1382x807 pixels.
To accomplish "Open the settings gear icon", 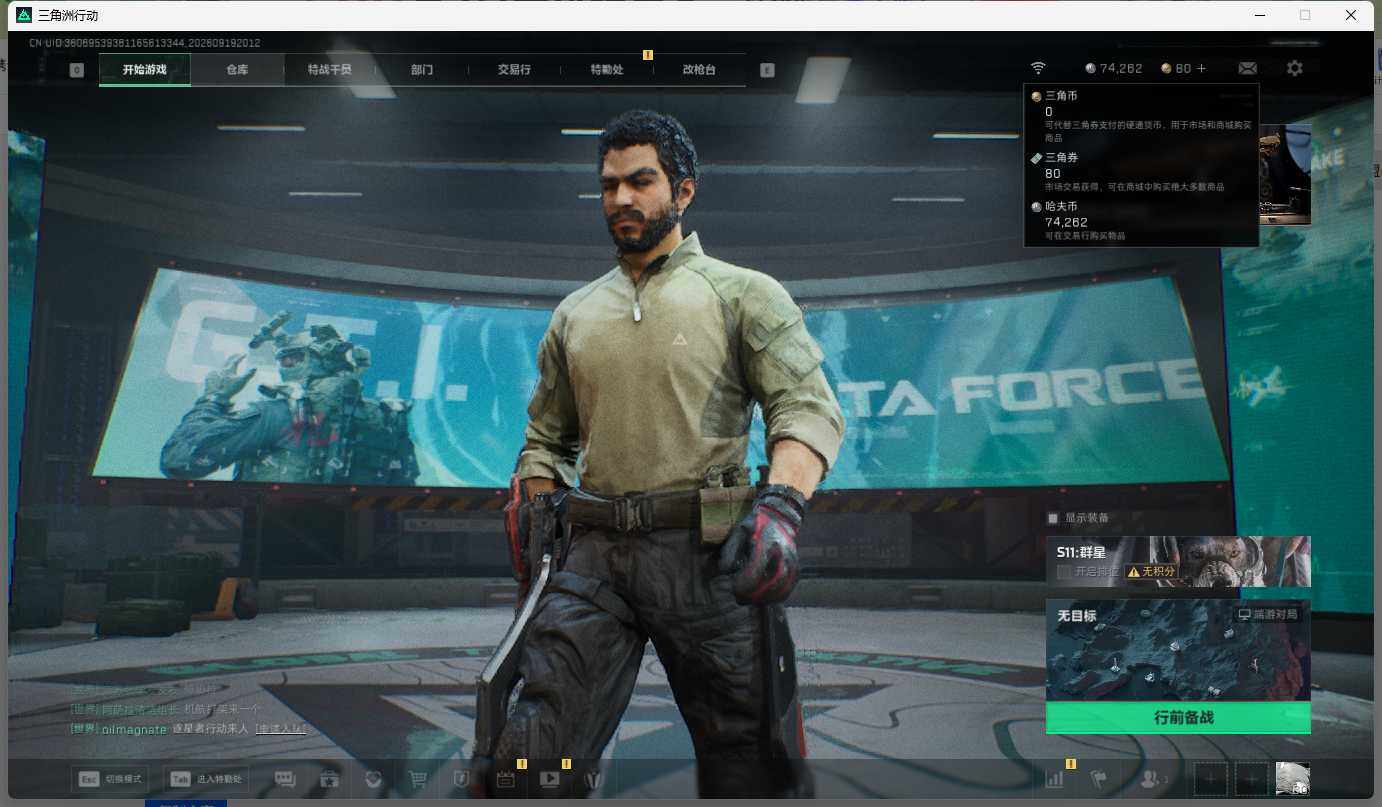I will point(1295,68).
